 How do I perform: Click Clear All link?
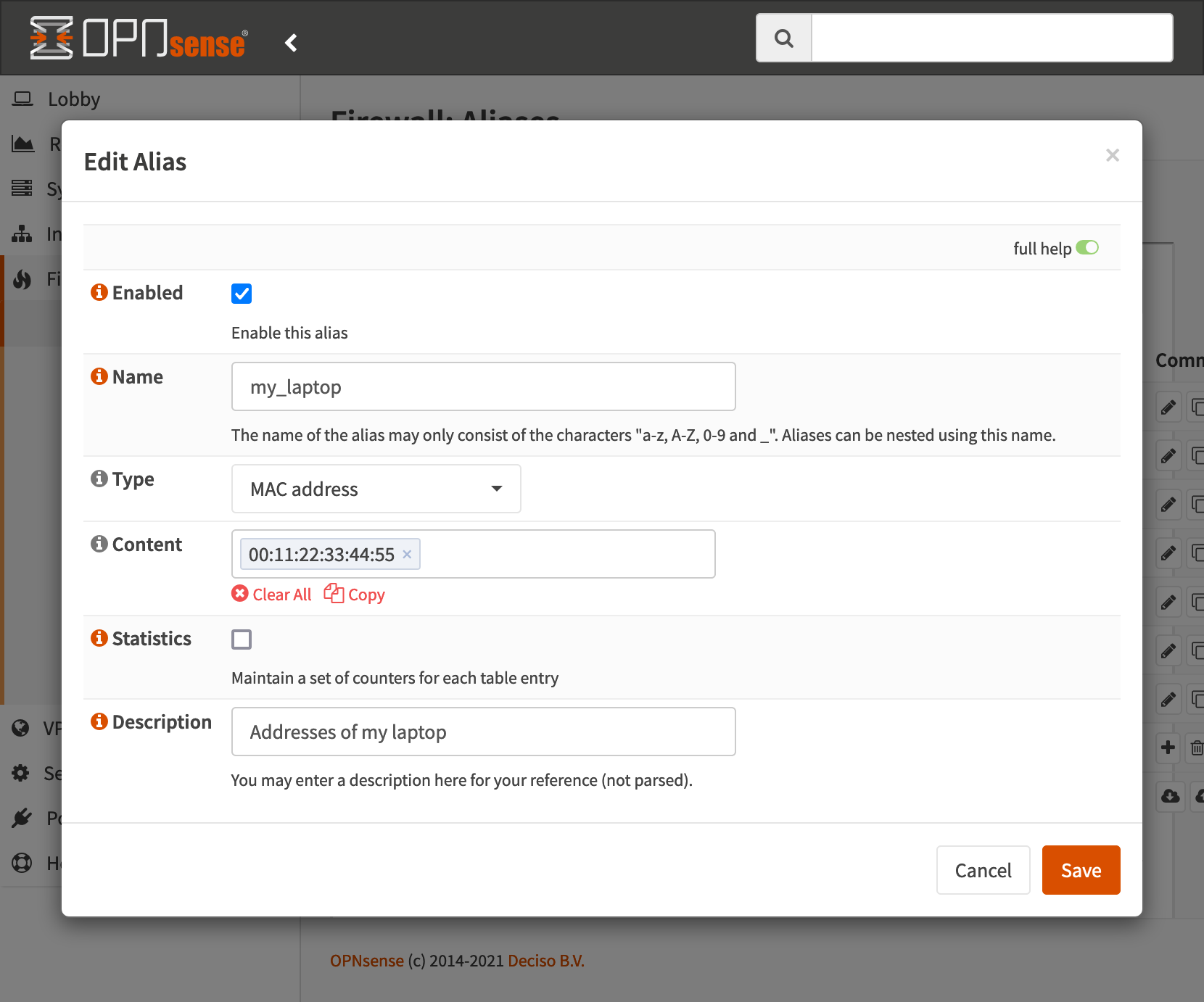(x=272, y=595)
